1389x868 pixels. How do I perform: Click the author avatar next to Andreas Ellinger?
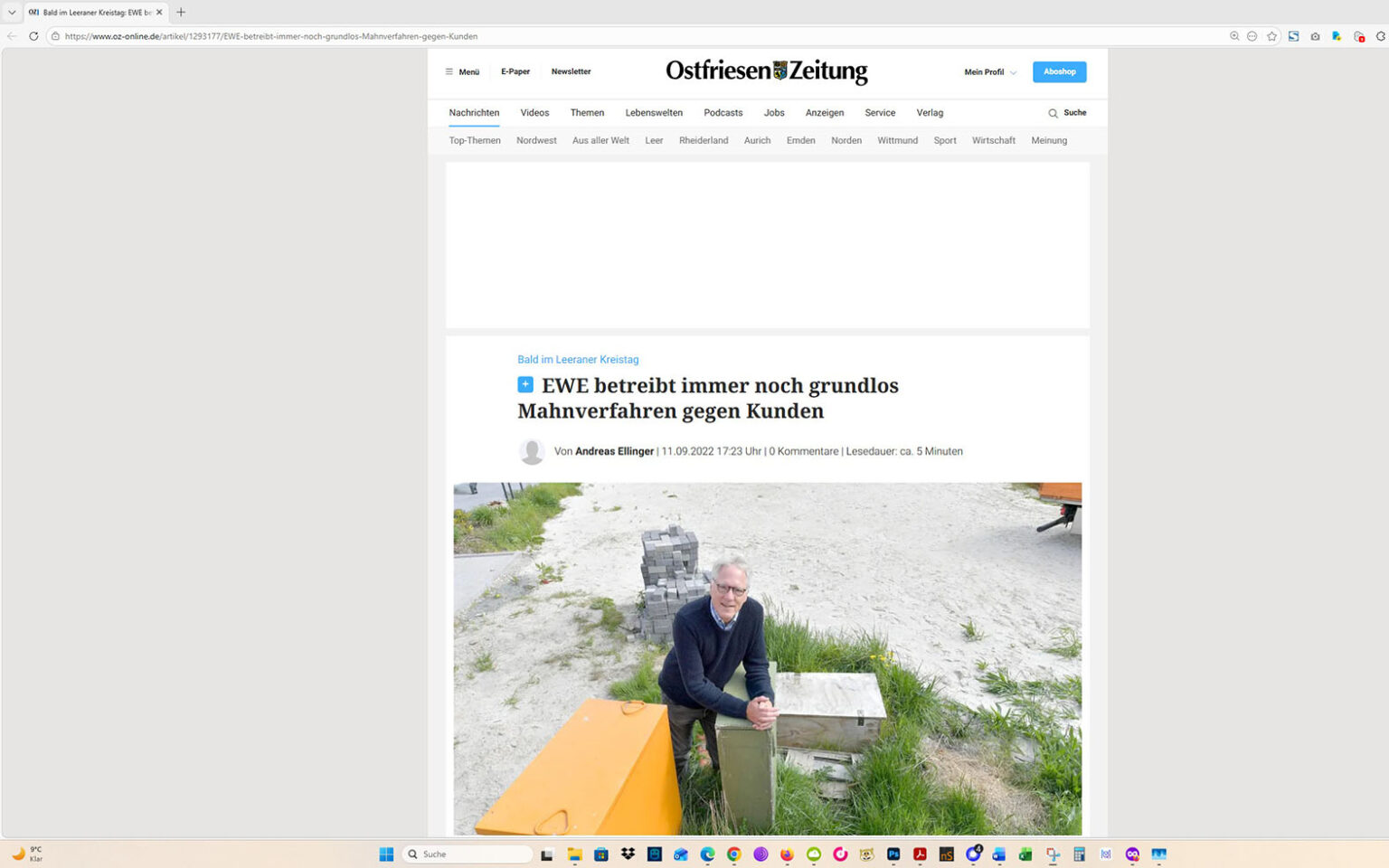point(532,450)
